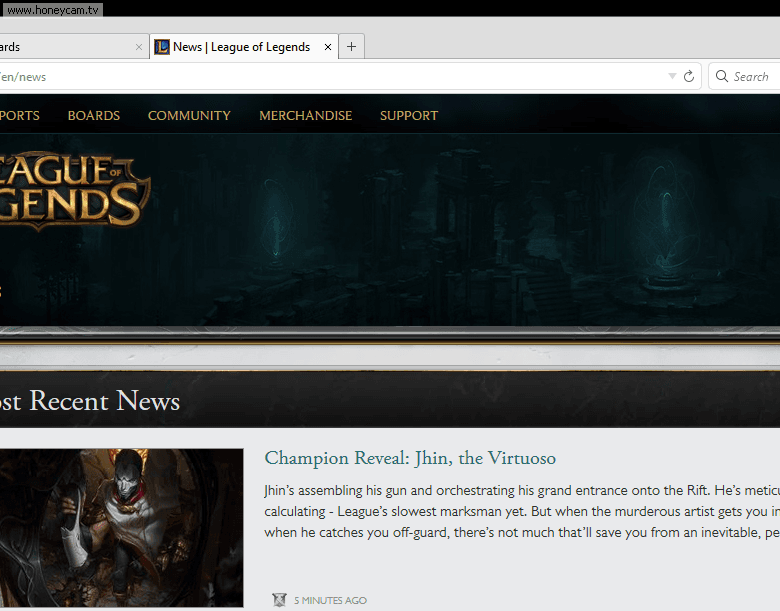
Task: Reload the page with refresh icon
Action: coord(689,76)
